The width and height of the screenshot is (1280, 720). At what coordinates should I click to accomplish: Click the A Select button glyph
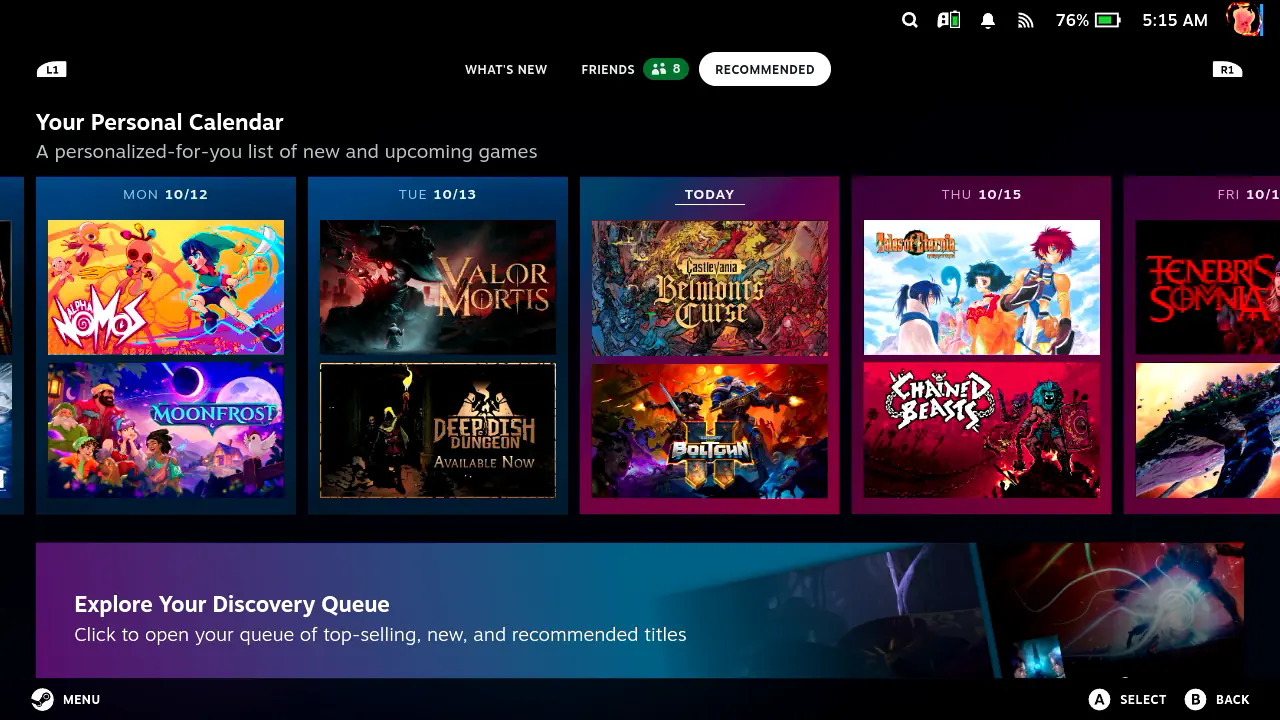point(1100,699)
